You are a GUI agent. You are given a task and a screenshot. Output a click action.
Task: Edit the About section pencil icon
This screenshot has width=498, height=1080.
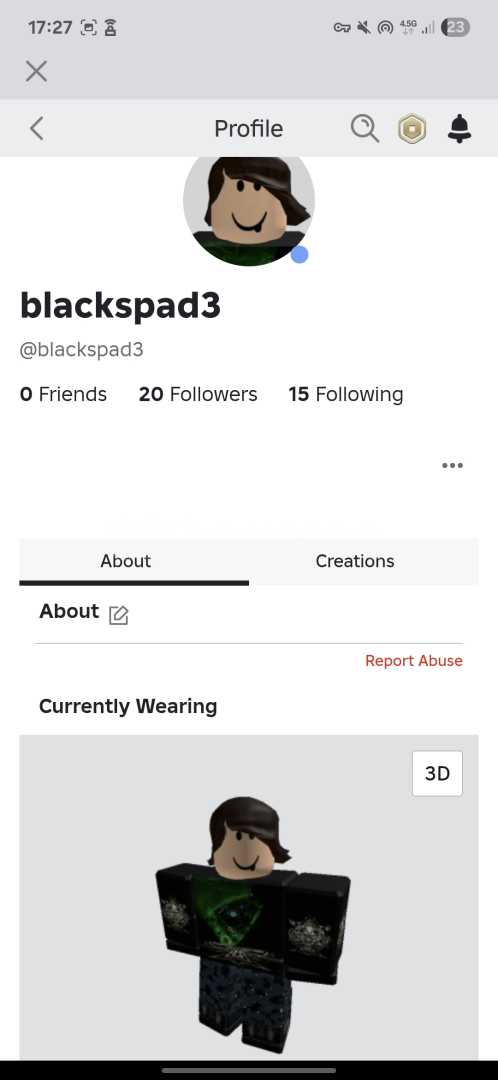[x=118, y=615]
